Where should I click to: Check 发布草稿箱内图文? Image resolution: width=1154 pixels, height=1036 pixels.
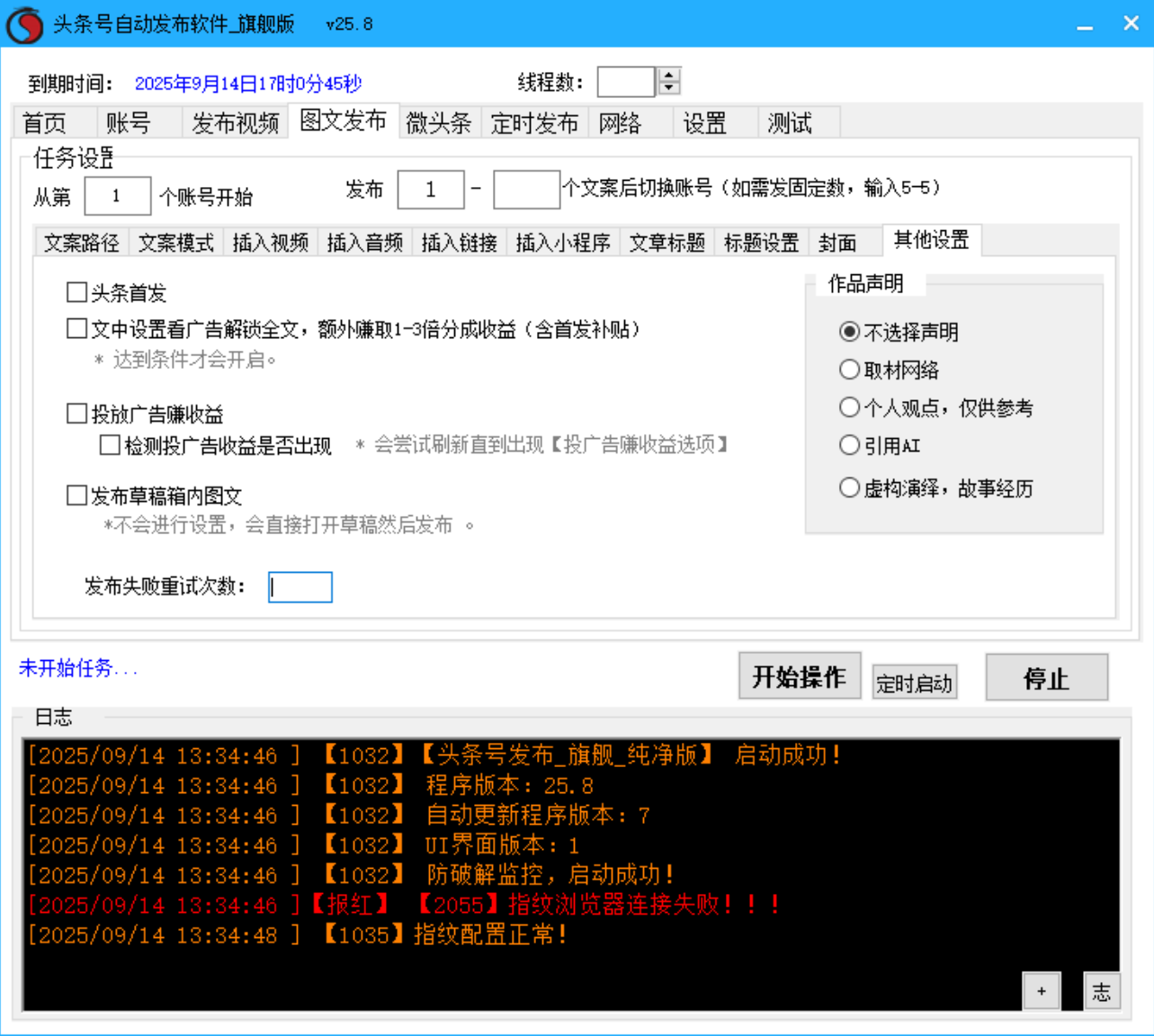[x=76, y=496]
